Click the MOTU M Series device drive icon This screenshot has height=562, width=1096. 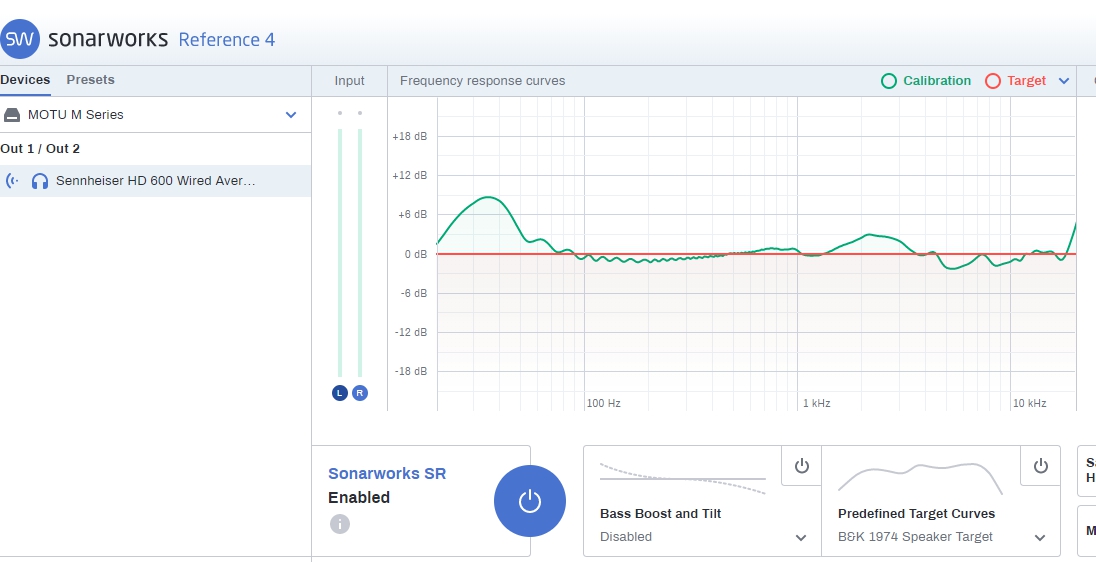click(12, 115)
